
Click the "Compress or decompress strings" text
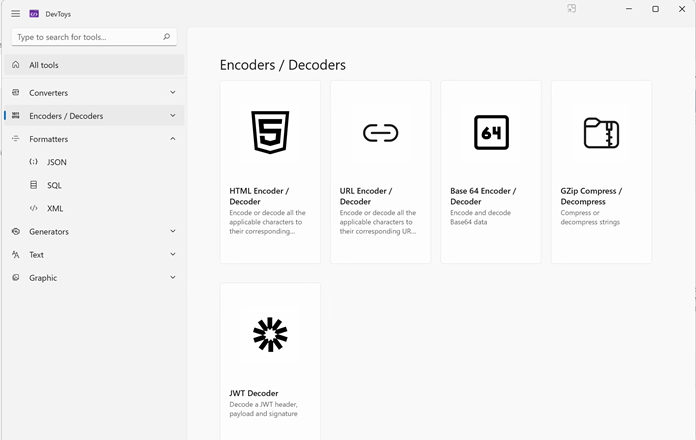[x=590, y=218]
